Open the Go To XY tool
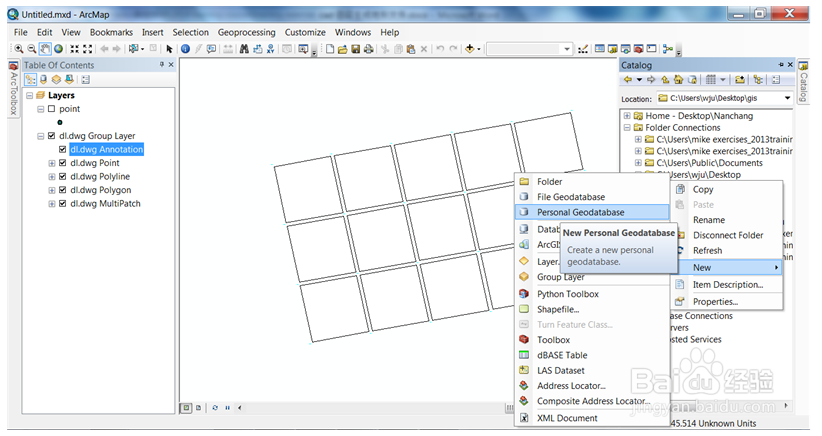Screen dimensions: 822x436 pyautogui.click(x=271, y=49)
